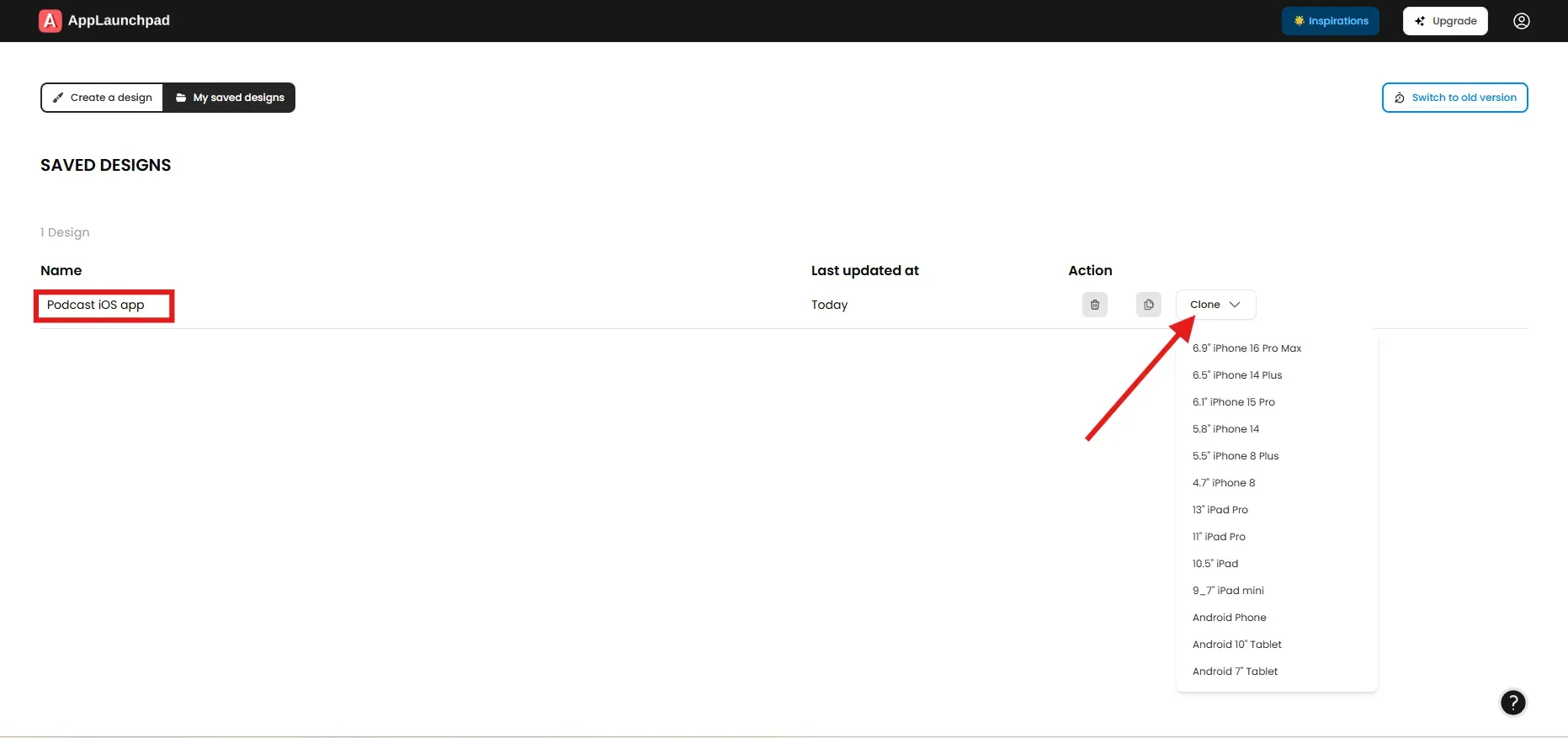
Task: Open the user account profile icon
Action: pos(1521,21)
